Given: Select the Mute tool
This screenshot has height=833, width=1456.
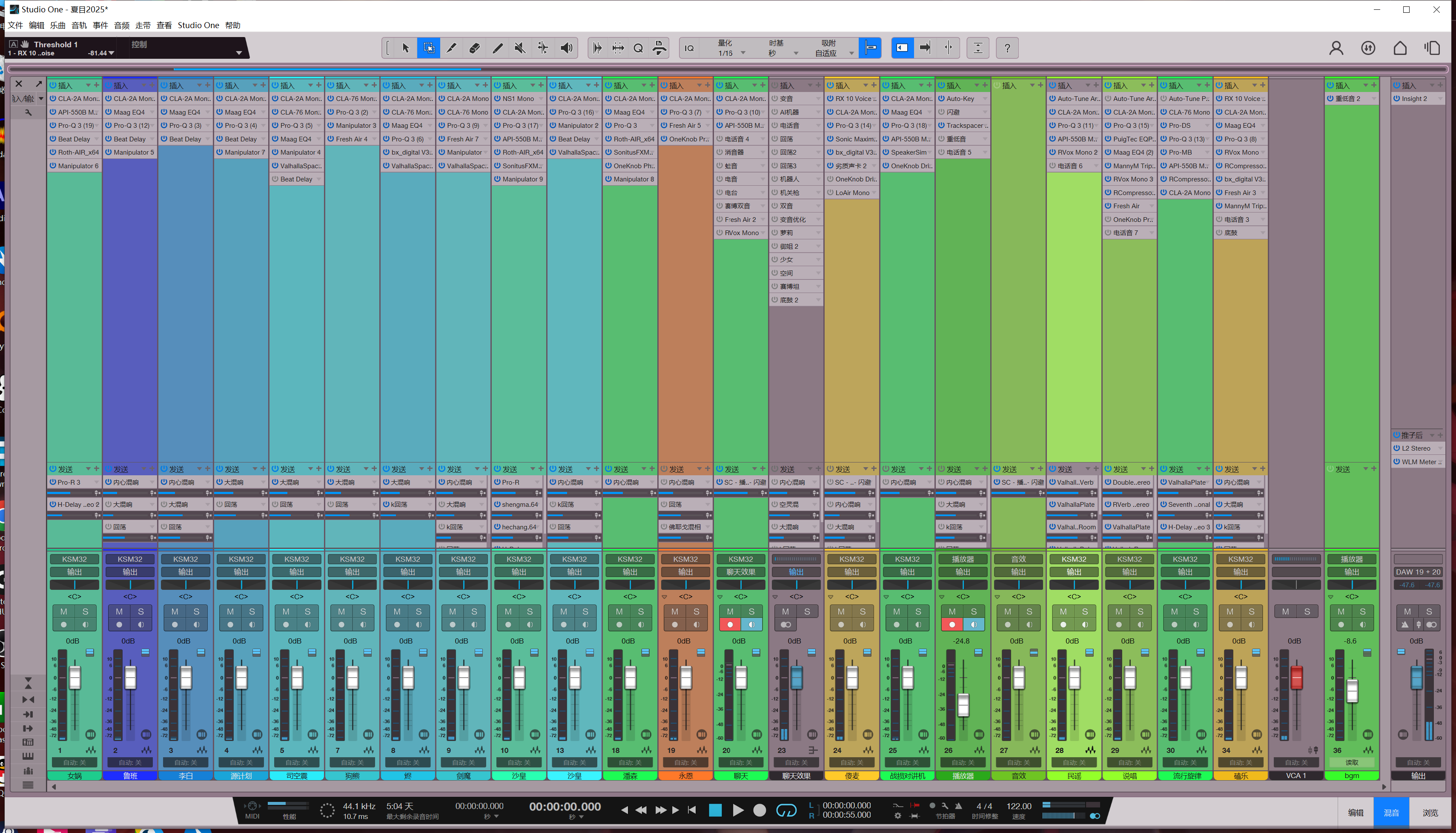Looking at the screenshot, I should pyautogui.click(x=520, y=48).
